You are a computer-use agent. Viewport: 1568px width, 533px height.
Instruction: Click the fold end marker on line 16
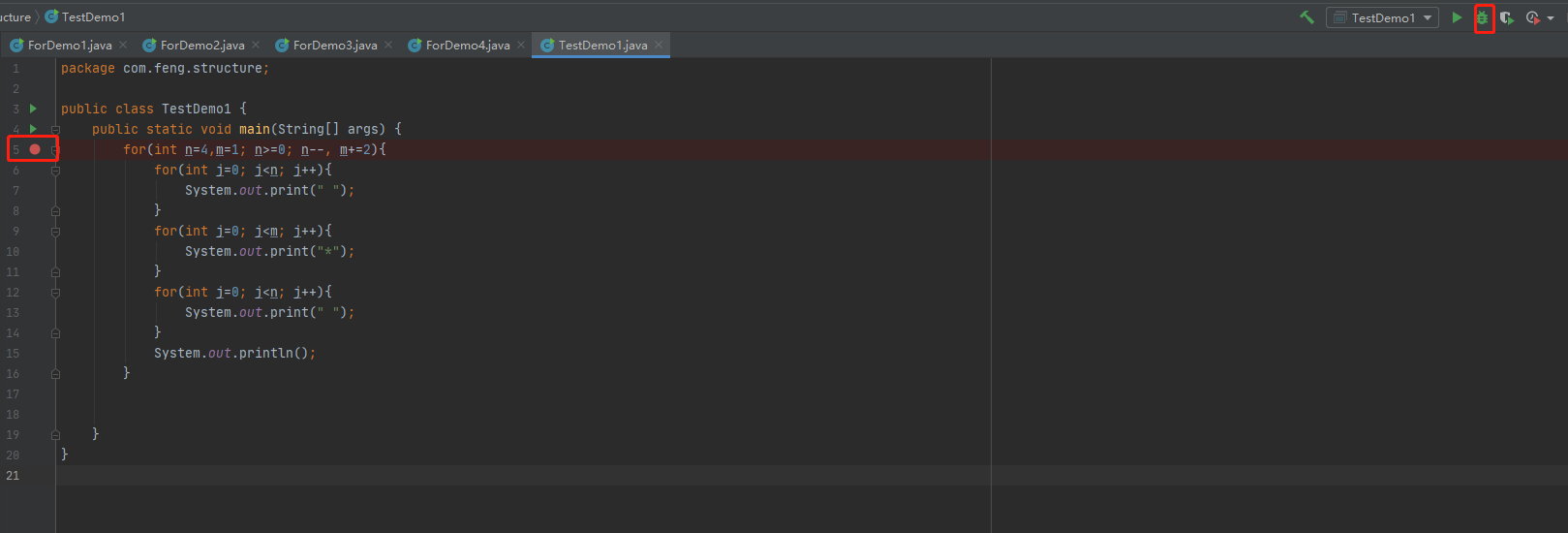click(x=55, y=374)
